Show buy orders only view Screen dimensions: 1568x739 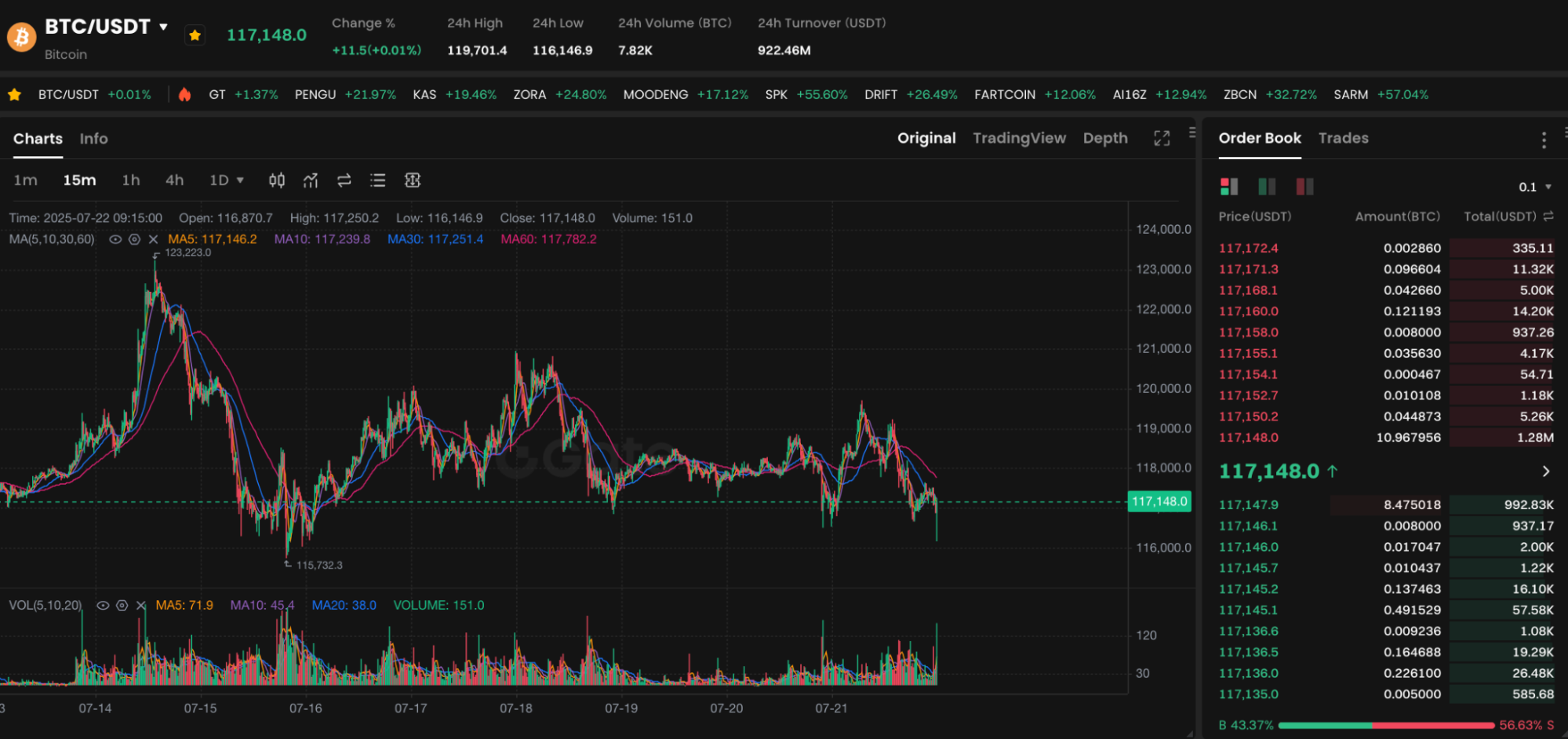coord(1267,186)
